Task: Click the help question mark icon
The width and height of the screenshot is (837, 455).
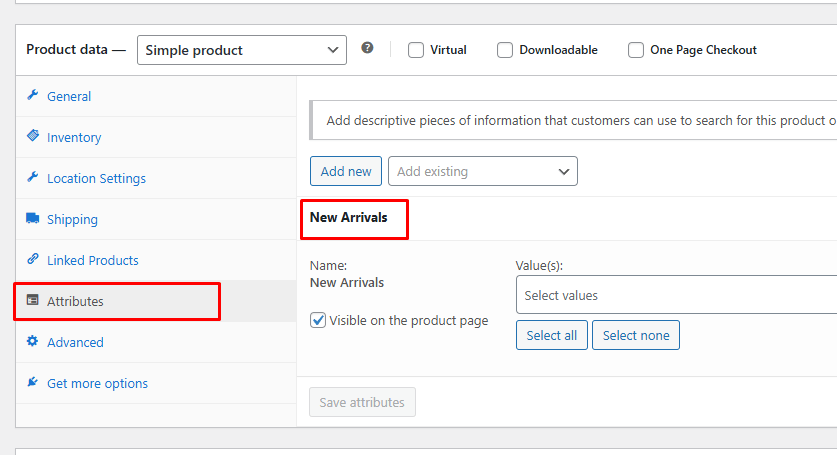Action: [367, 48]
